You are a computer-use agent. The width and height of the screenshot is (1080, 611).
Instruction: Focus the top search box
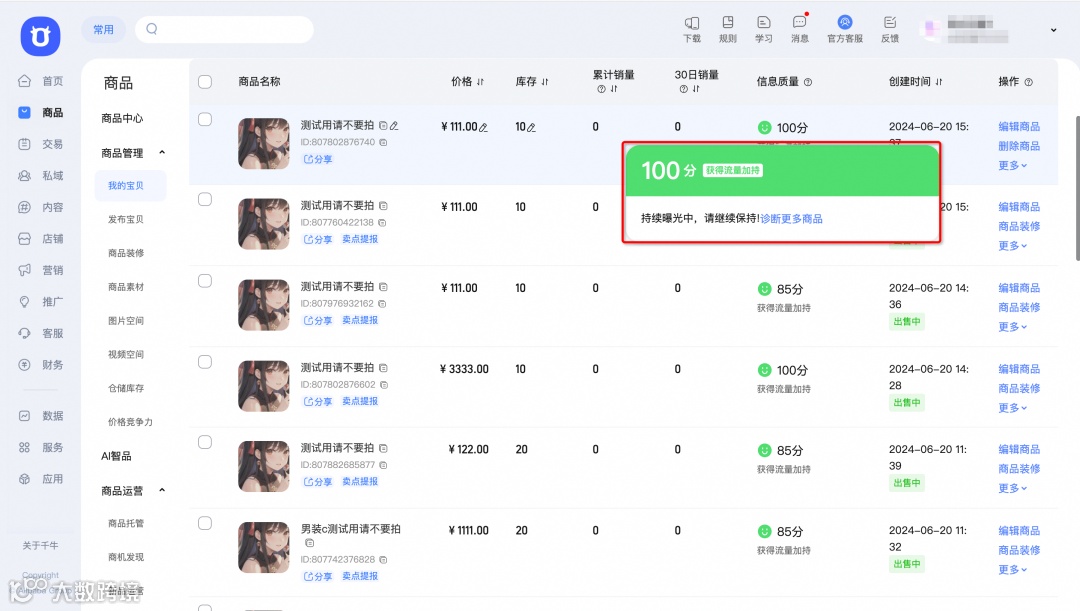pos(225,30)
